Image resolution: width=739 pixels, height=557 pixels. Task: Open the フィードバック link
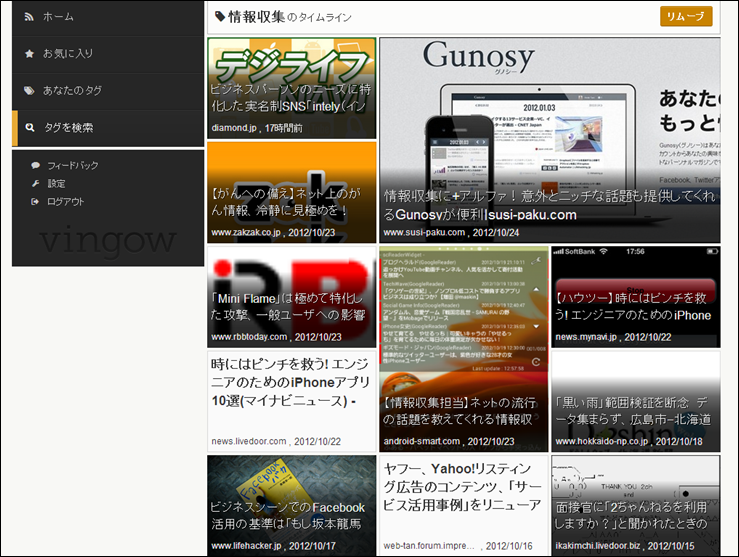click(x=73, y=165)
